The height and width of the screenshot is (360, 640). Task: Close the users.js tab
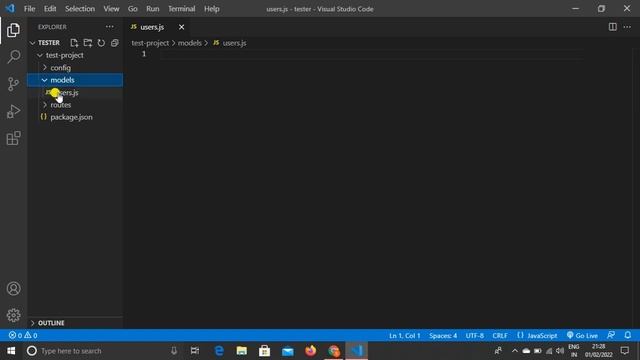pyautogui.click(x=181, y=27)
